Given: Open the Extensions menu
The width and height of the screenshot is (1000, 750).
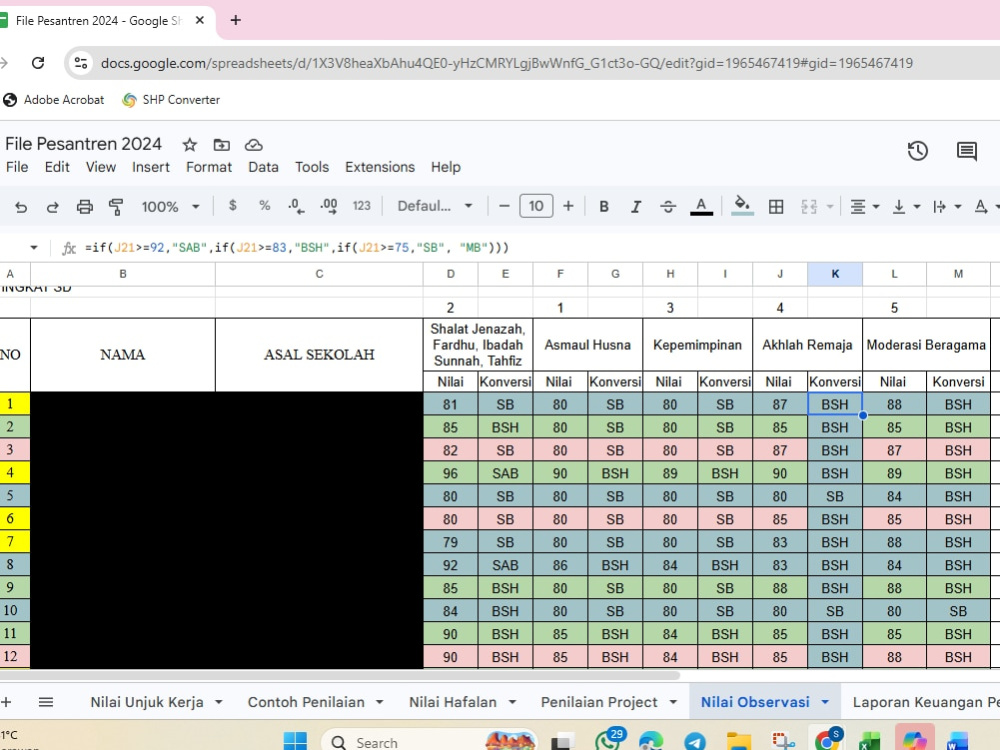Looking at the screenshot, I should point(379,167).
